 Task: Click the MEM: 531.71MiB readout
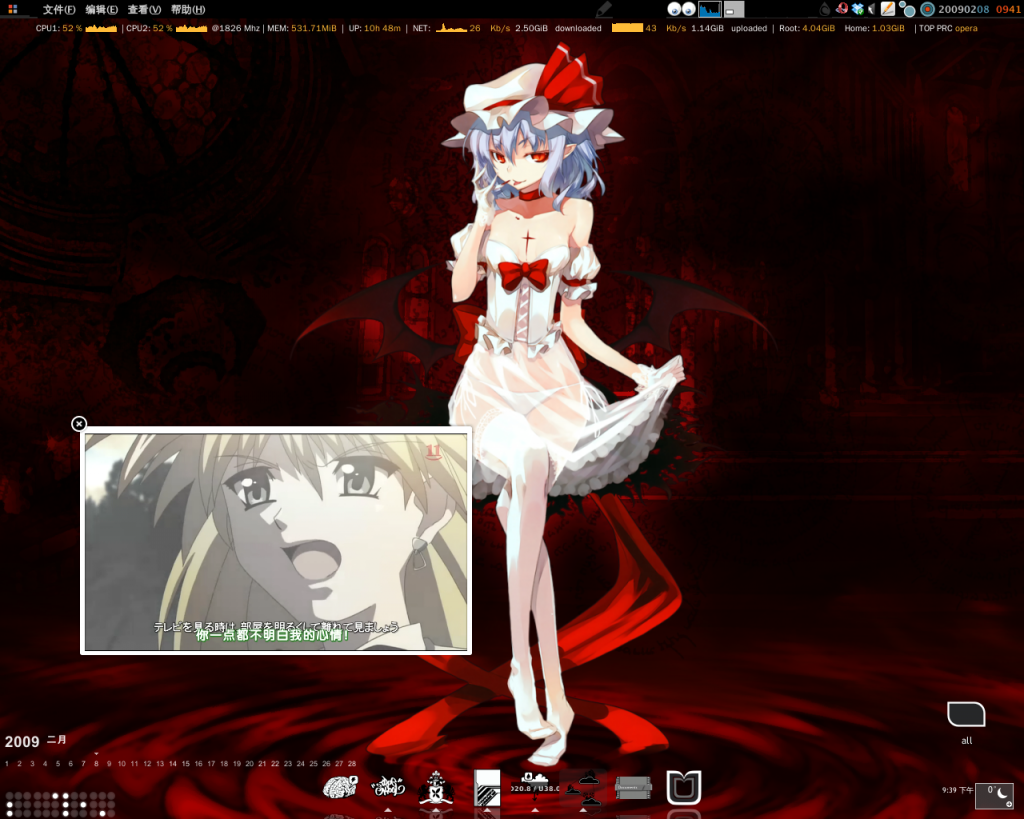click(302, 28)
